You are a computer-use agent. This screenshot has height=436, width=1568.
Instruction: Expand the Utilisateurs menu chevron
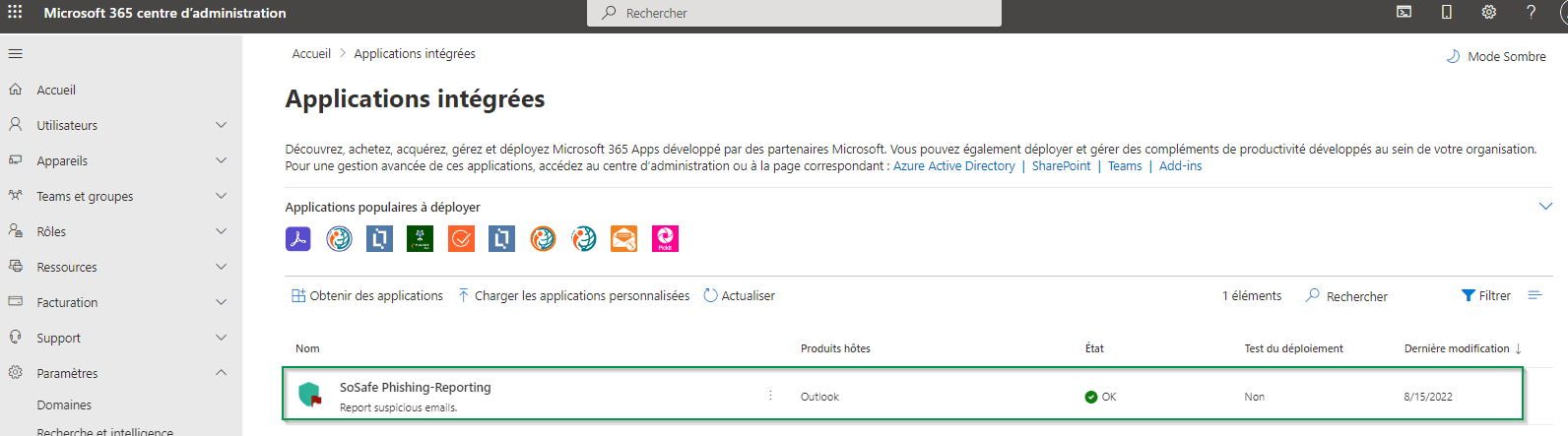221,125
